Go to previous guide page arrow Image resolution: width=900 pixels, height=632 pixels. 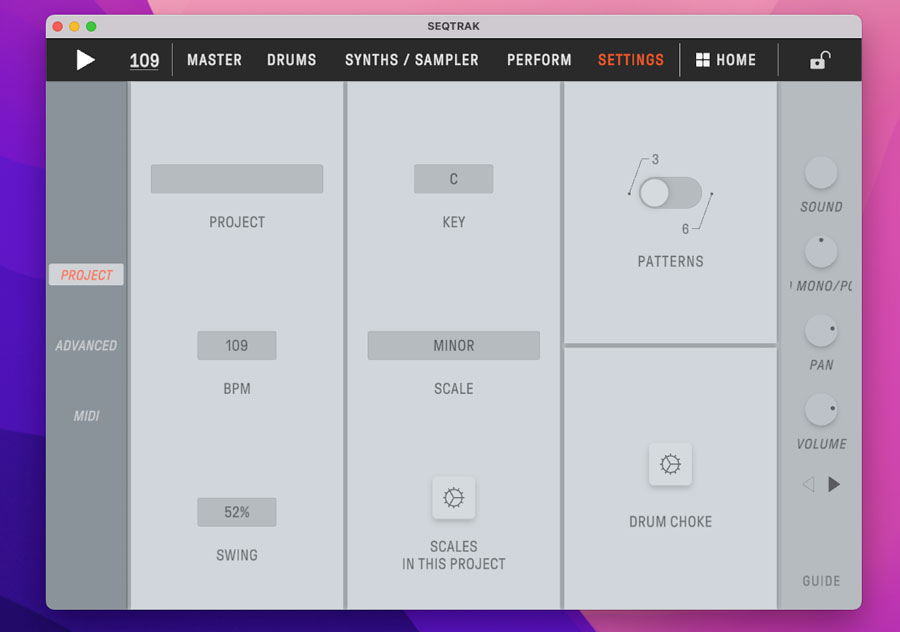[x=808, y=484]
